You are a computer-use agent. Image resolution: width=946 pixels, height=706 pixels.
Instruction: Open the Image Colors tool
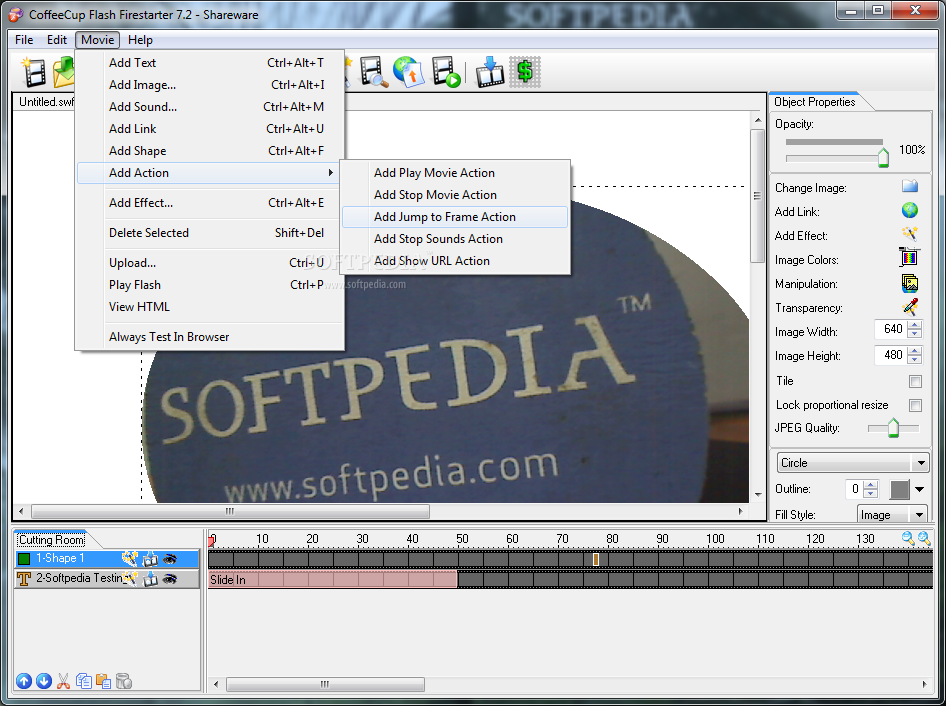click(x=909, y=258)
